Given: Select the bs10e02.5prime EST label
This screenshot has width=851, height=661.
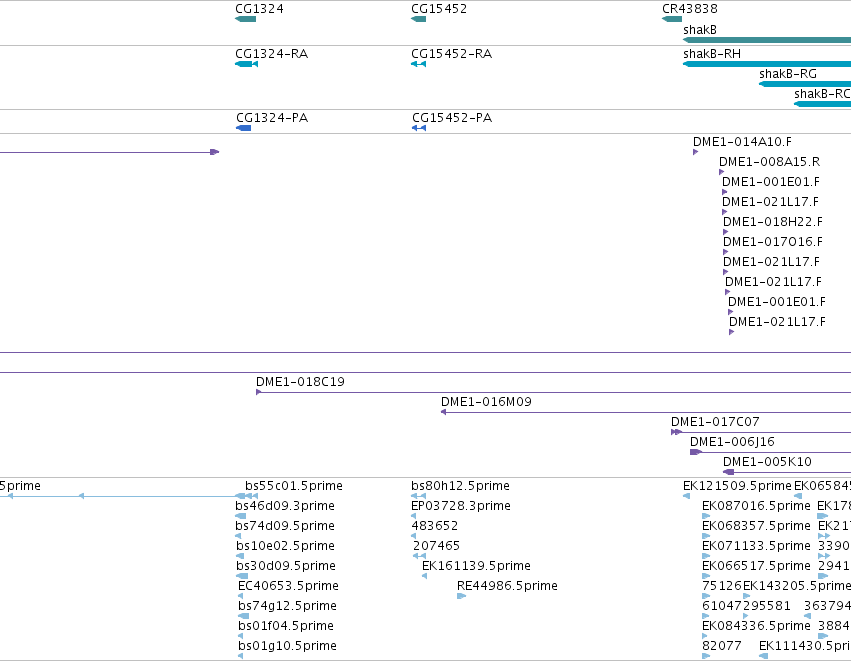Looking at the screenshot, I should click(285, 546).
